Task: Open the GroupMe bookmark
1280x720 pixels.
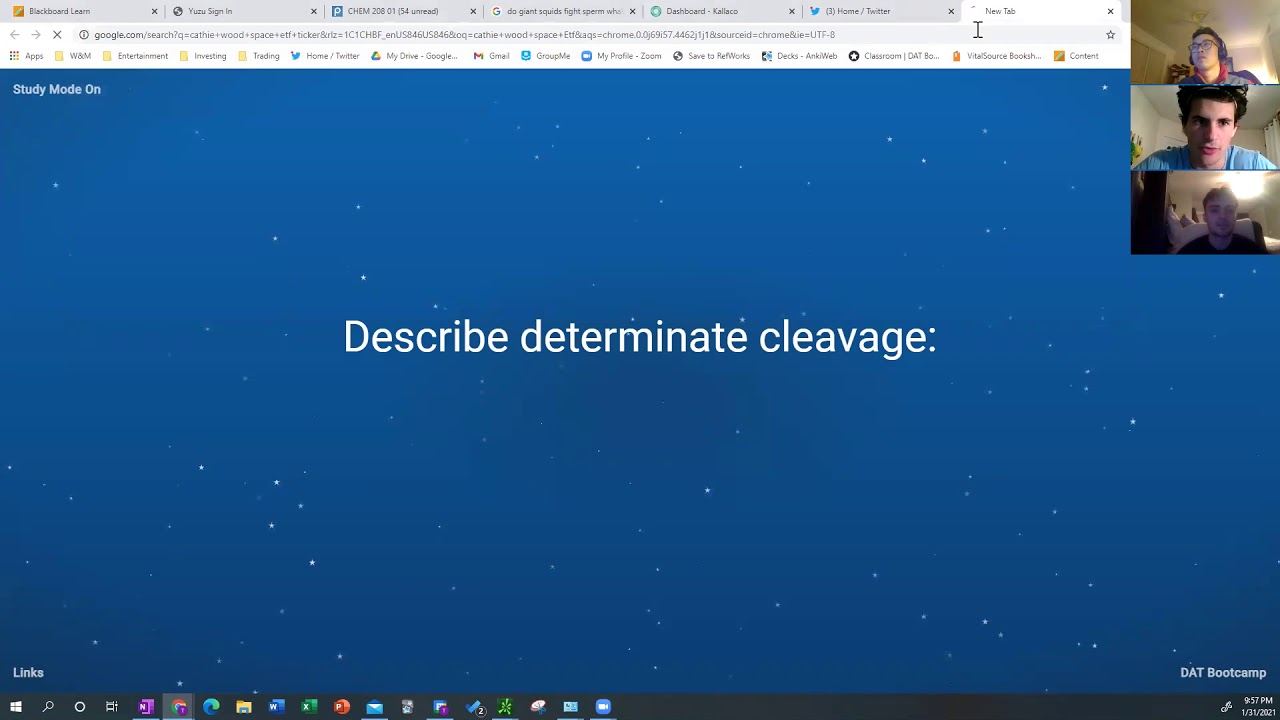Action: pos(545,56)
